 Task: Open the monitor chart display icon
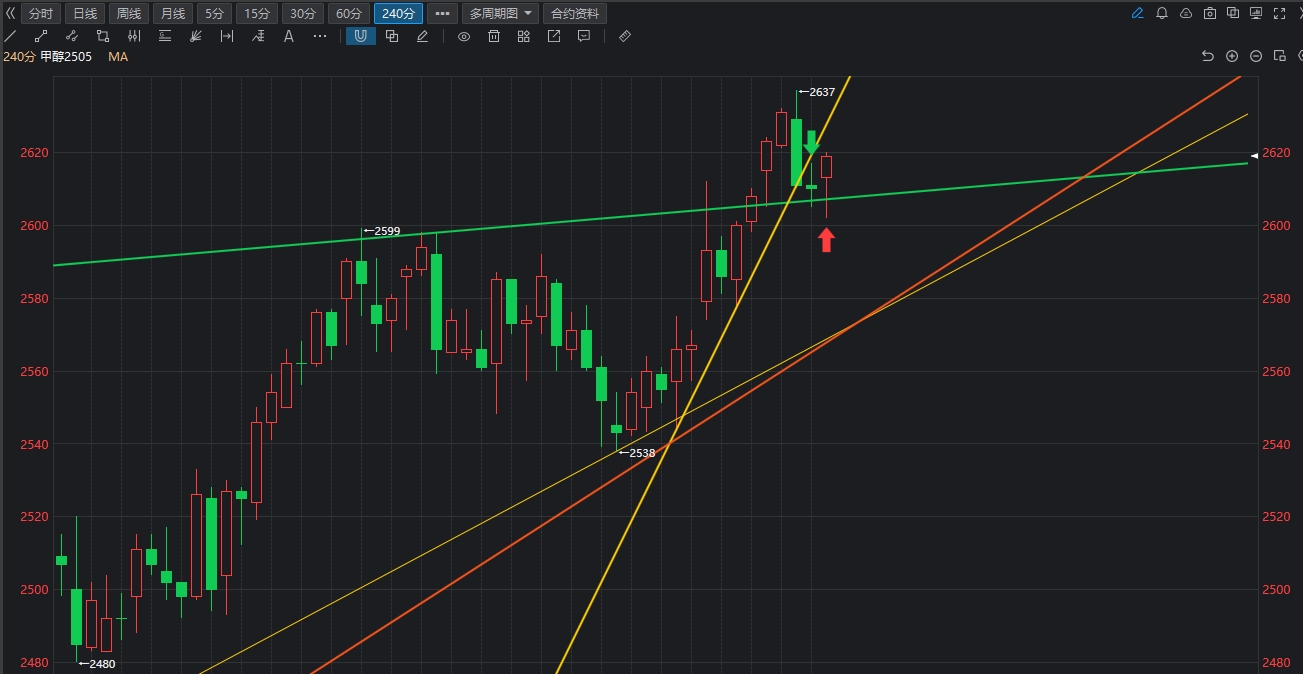click(1257, 13)
